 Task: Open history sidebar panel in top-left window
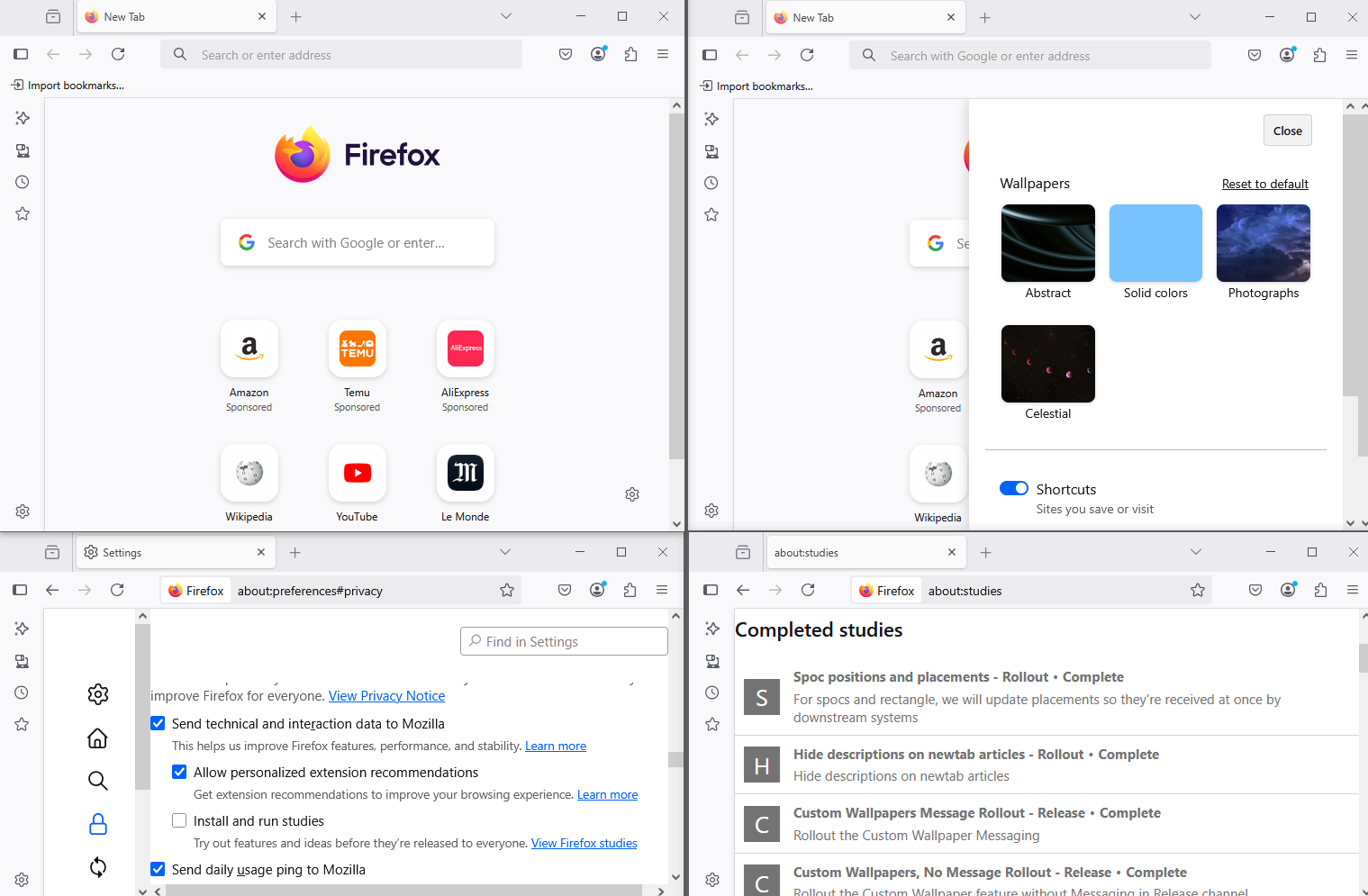(x=23, y=182)
